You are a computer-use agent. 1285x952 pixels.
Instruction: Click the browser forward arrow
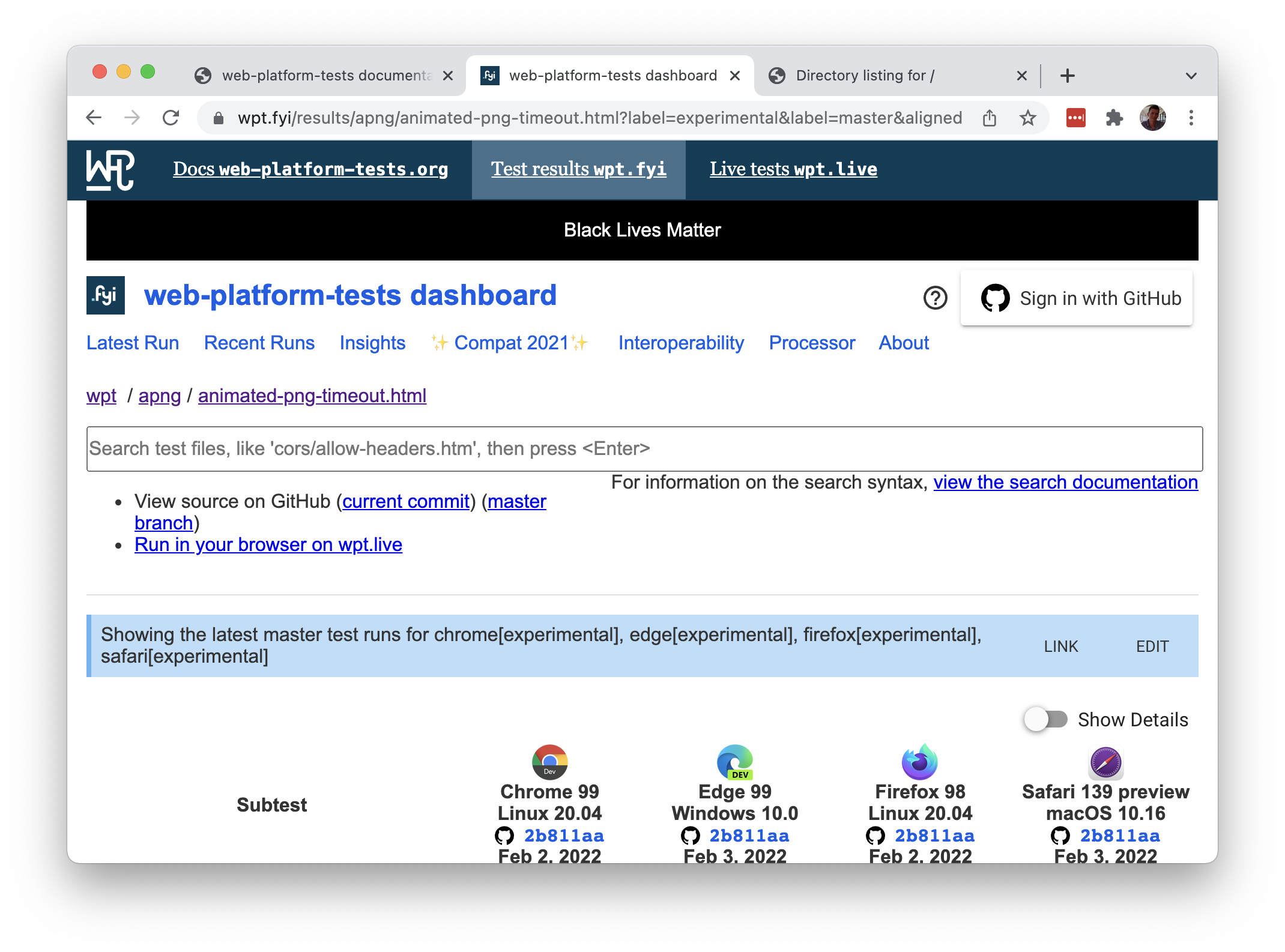[x=132, y=118]
